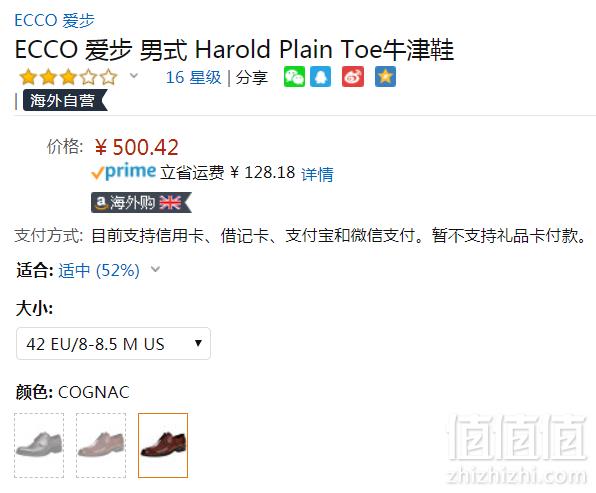Expand the star rating dropdown arrow

pos(133,76)
